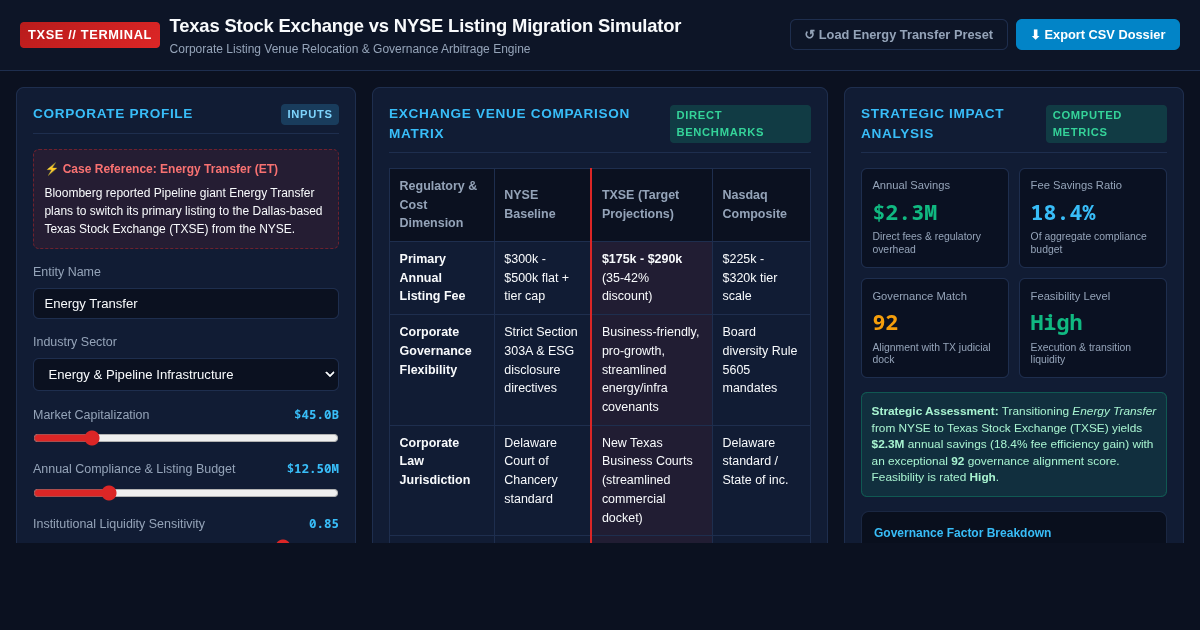Screen dimensions: 1200x630
Task: Click the 0.85 liquidity sensitivity value
Action: coord(324,523)
